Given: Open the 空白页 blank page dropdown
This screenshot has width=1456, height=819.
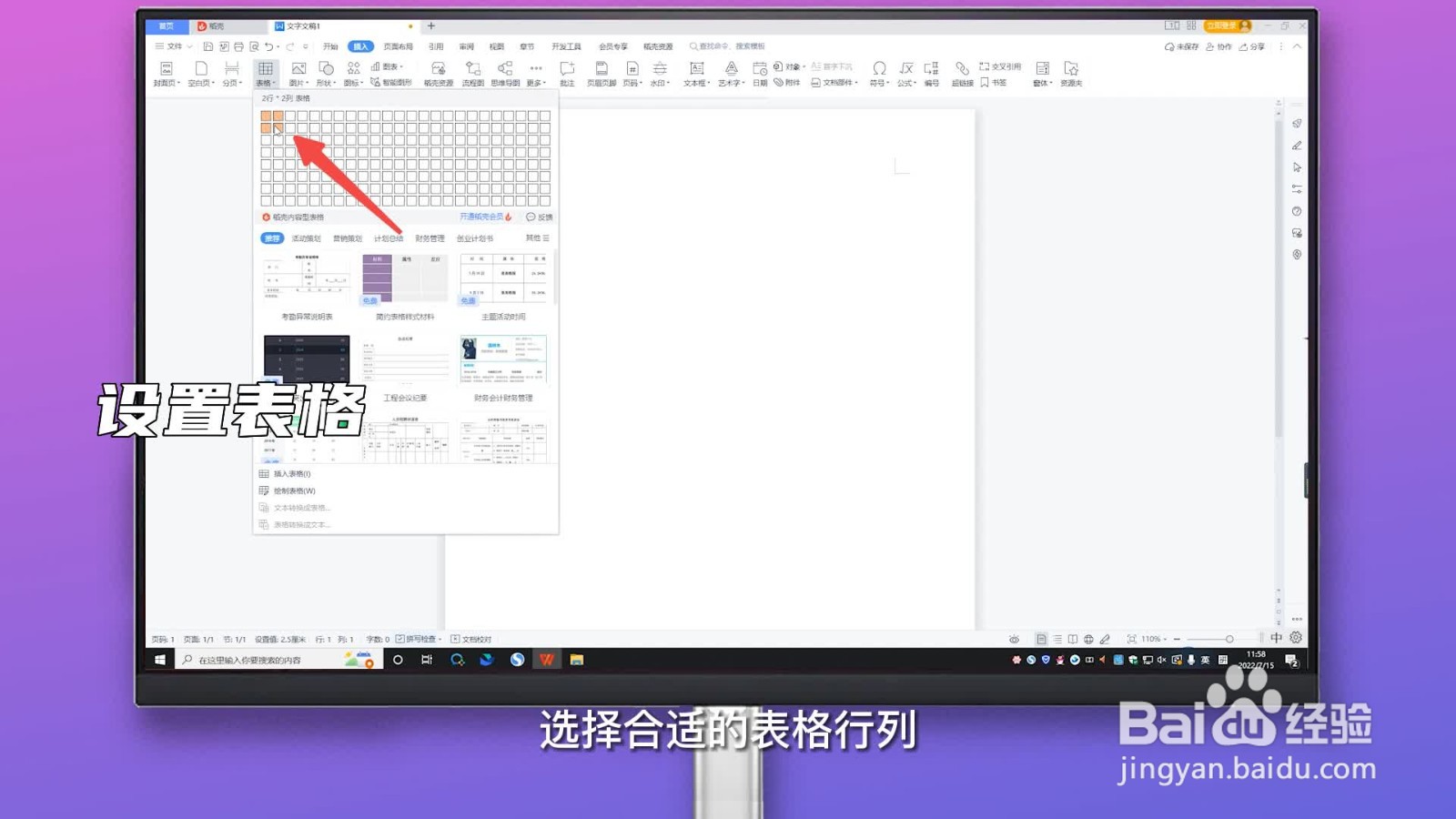Looking at the screenshot, I should 200,74.
